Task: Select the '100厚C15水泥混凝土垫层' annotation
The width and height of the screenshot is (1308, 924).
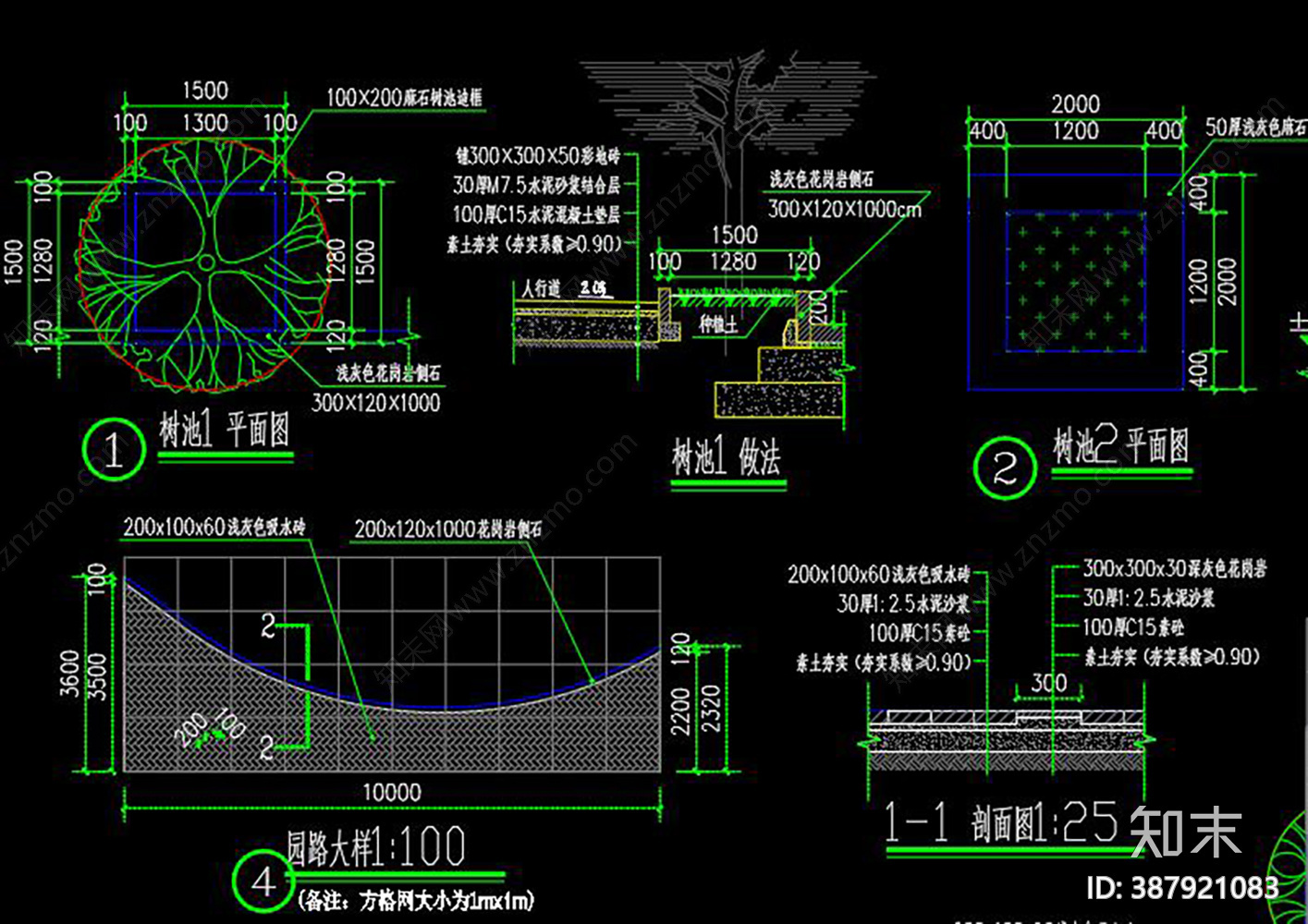Action: [536, 214]
